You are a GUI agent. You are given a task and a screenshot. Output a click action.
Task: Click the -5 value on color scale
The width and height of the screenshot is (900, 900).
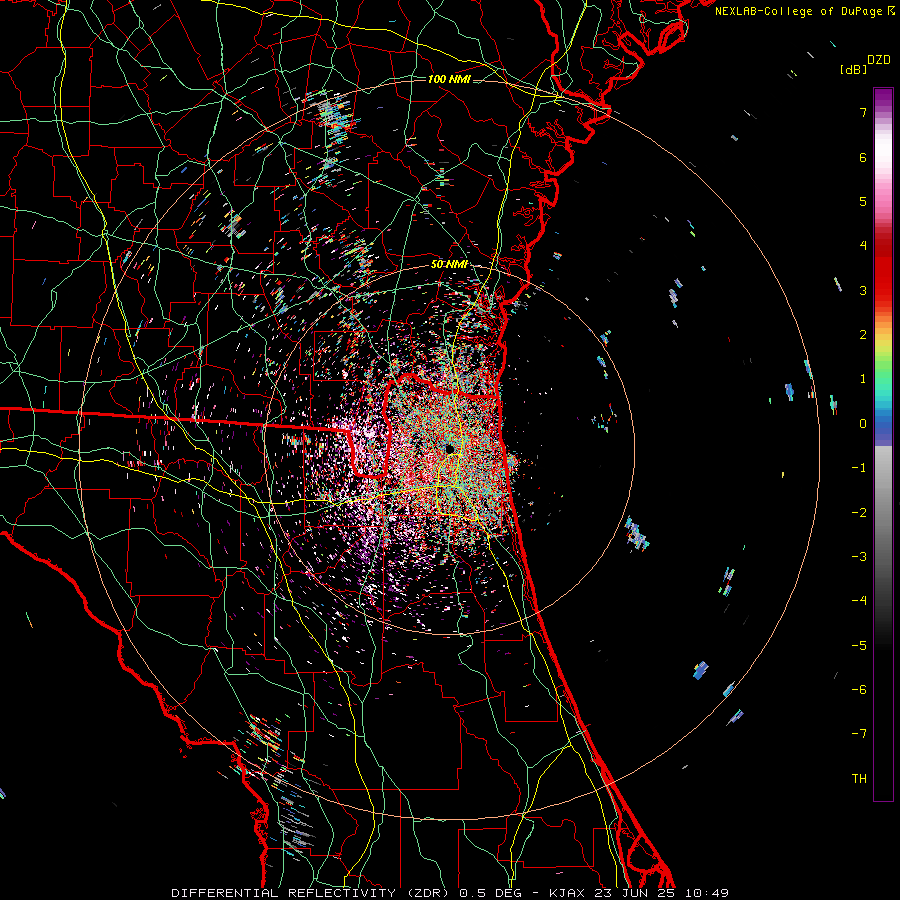coord(859,645)
